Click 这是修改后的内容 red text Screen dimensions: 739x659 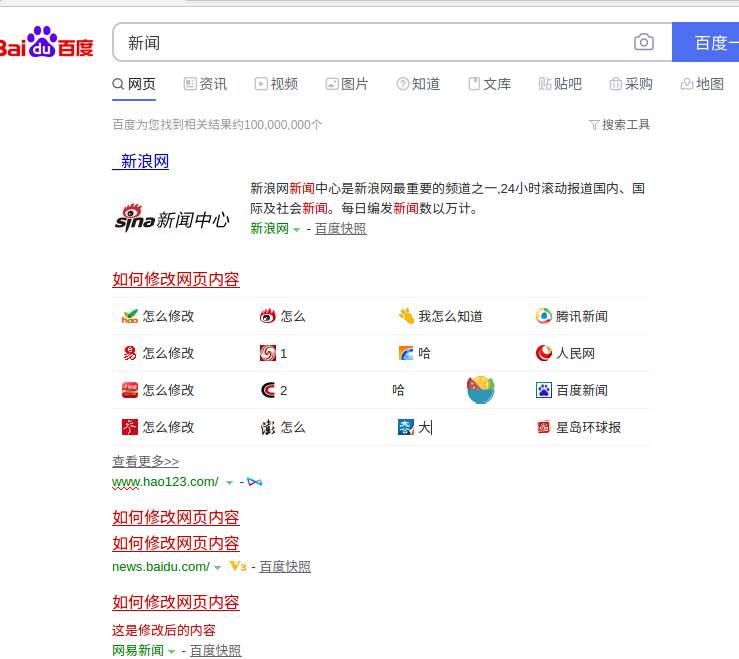(164, 630)
